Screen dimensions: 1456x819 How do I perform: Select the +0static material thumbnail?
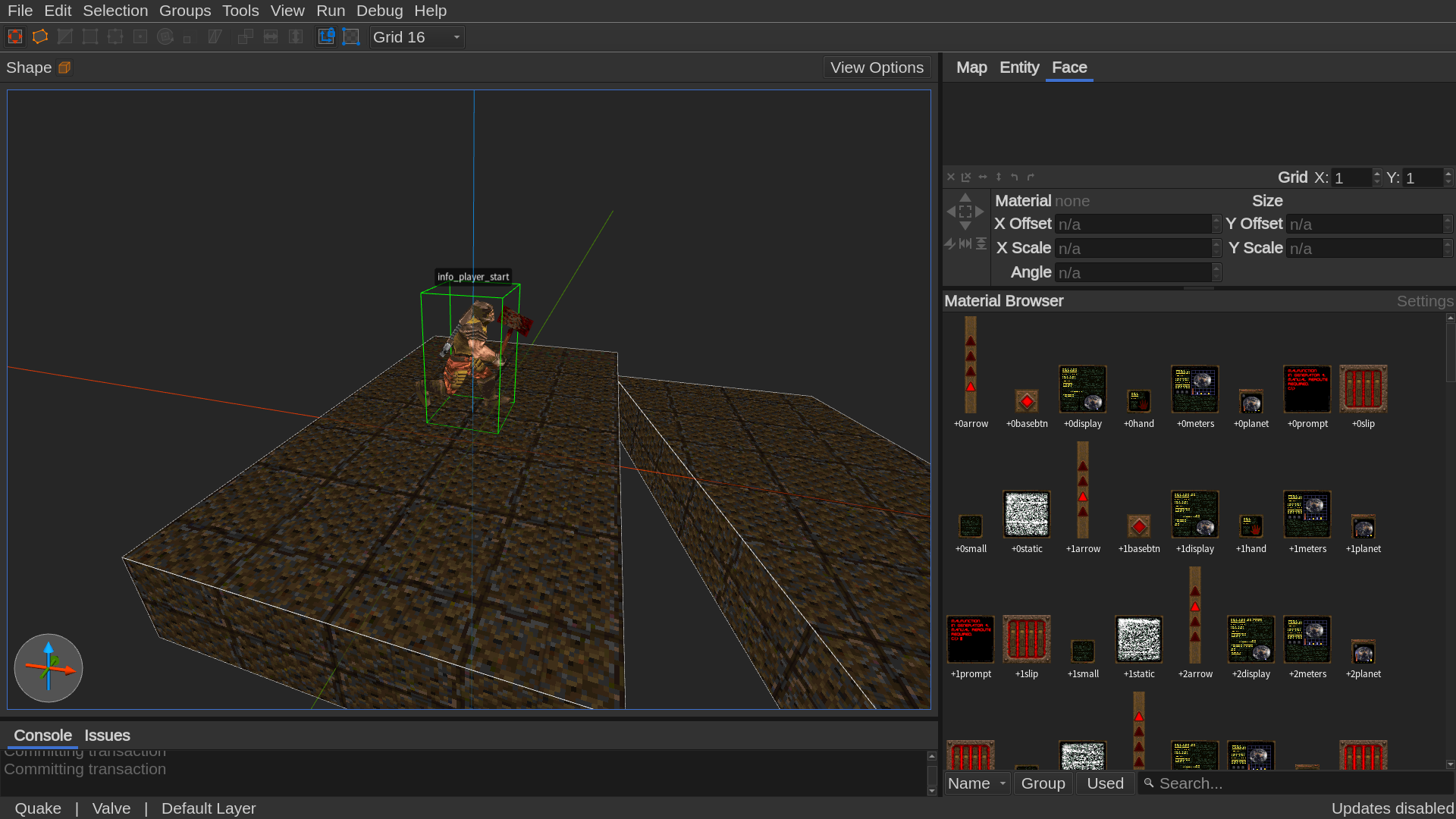(x=1026, y=514)
